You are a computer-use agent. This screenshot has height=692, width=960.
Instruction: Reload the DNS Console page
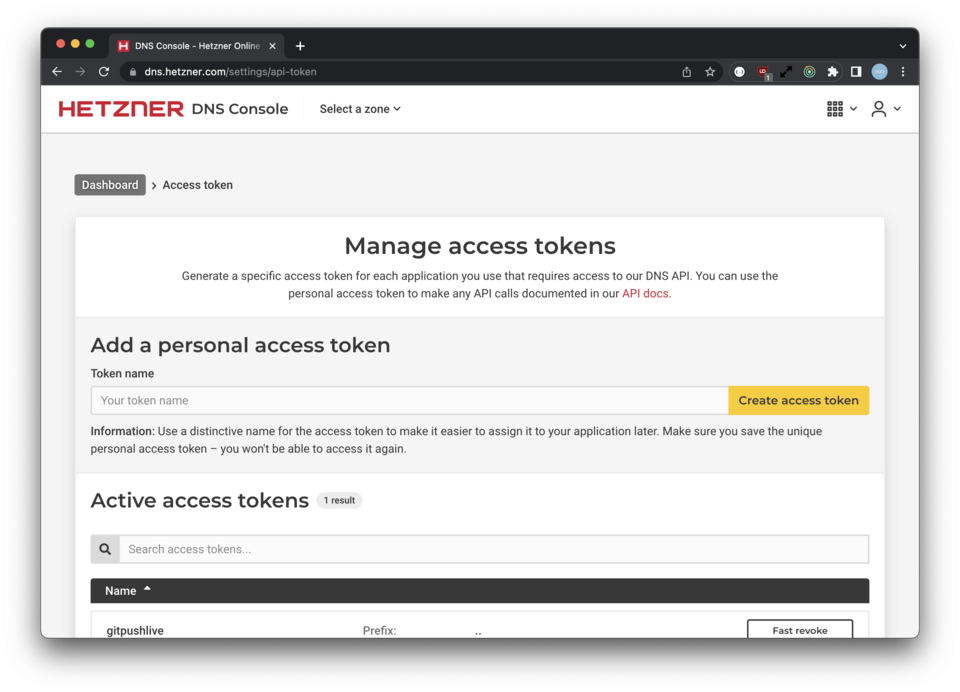[x=104, y=72]
